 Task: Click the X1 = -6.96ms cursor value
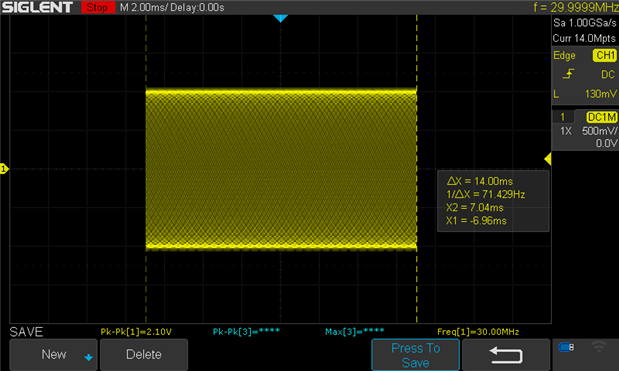point(476,221)
